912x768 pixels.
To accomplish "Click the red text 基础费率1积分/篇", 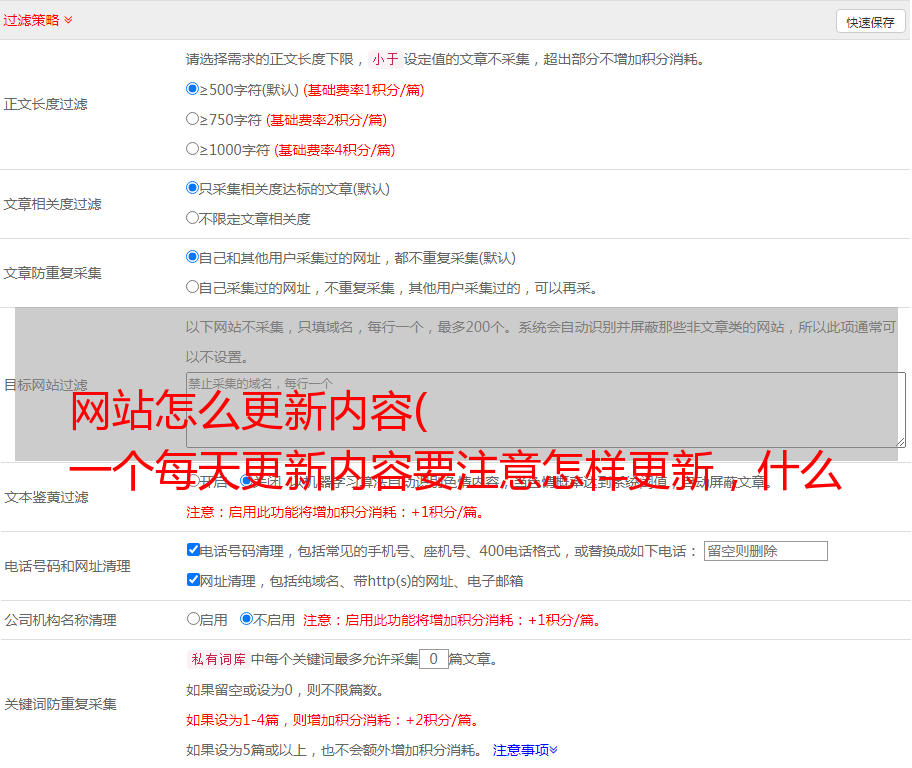I will tap(364, 90).
